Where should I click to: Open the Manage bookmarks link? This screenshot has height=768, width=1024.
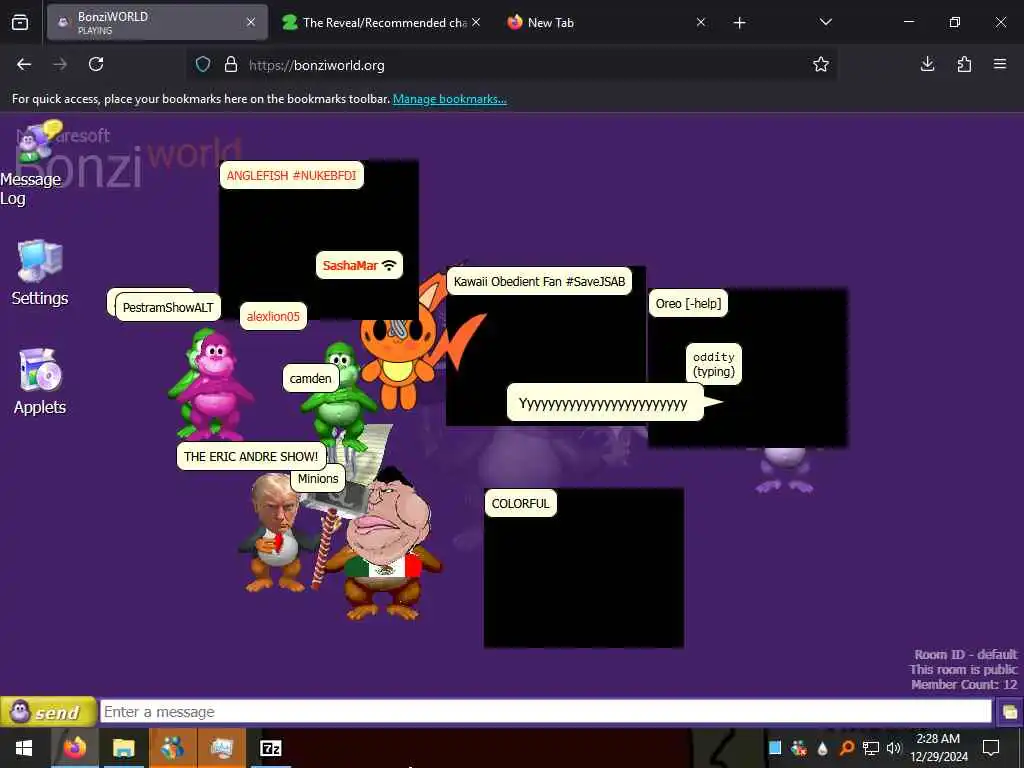(449, 99)
